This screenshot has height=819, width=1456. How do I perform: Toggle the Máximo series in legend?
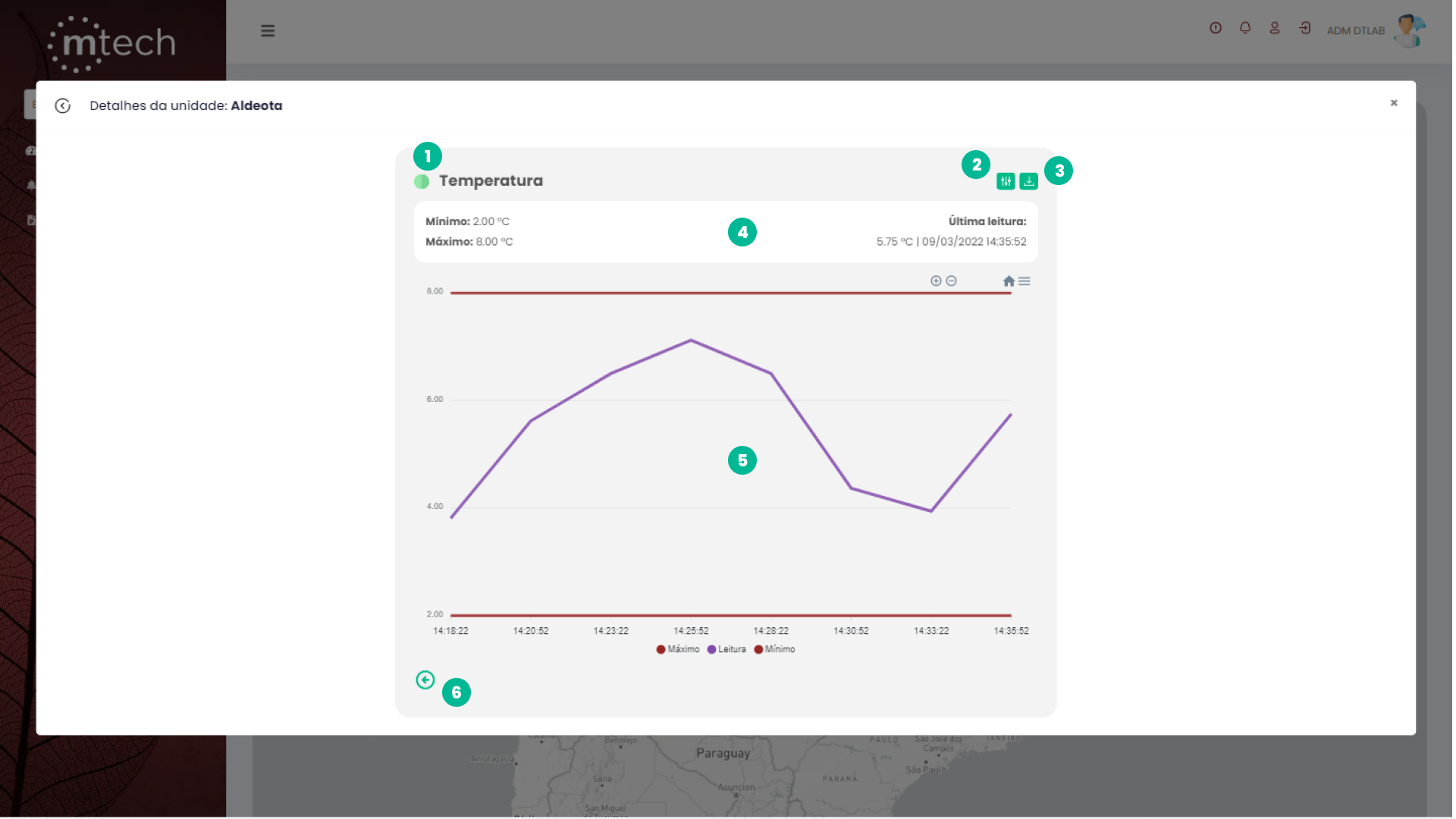tap(679, 650)
